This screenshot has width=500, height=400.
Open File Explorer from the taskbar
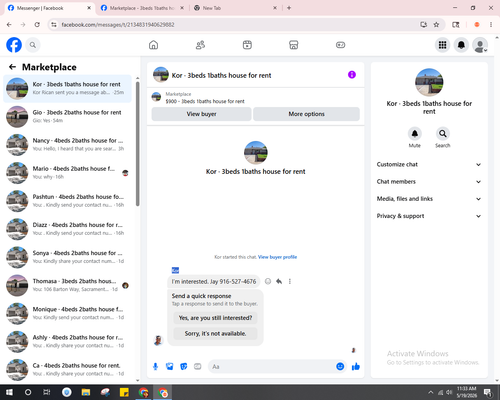pos(86,392)
